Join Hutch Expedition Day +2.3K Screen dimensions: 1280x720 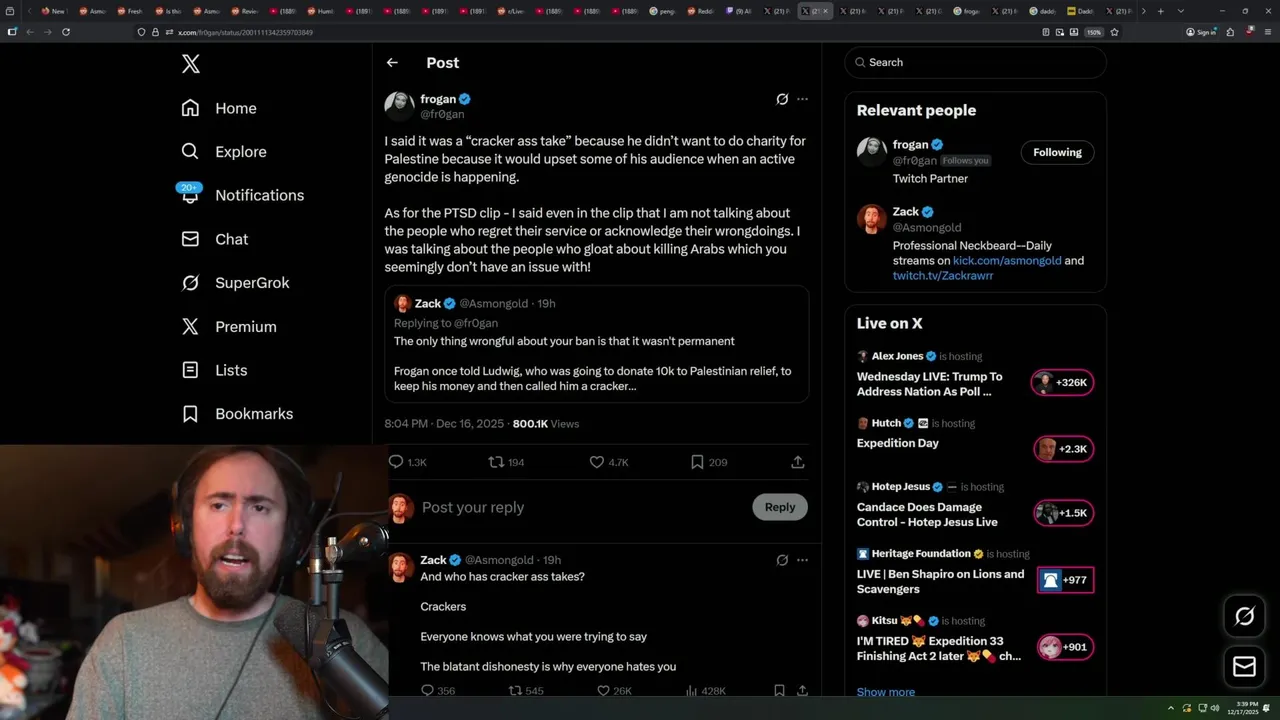click(1062, 449)
